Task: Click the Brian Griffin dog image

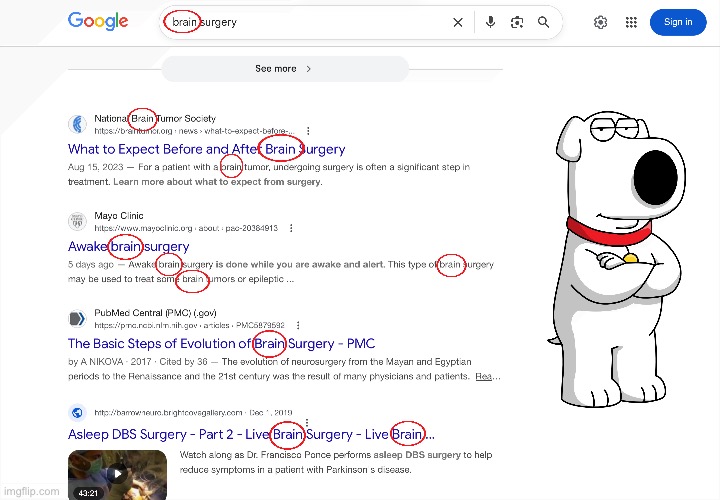Action: click(617, 258)
